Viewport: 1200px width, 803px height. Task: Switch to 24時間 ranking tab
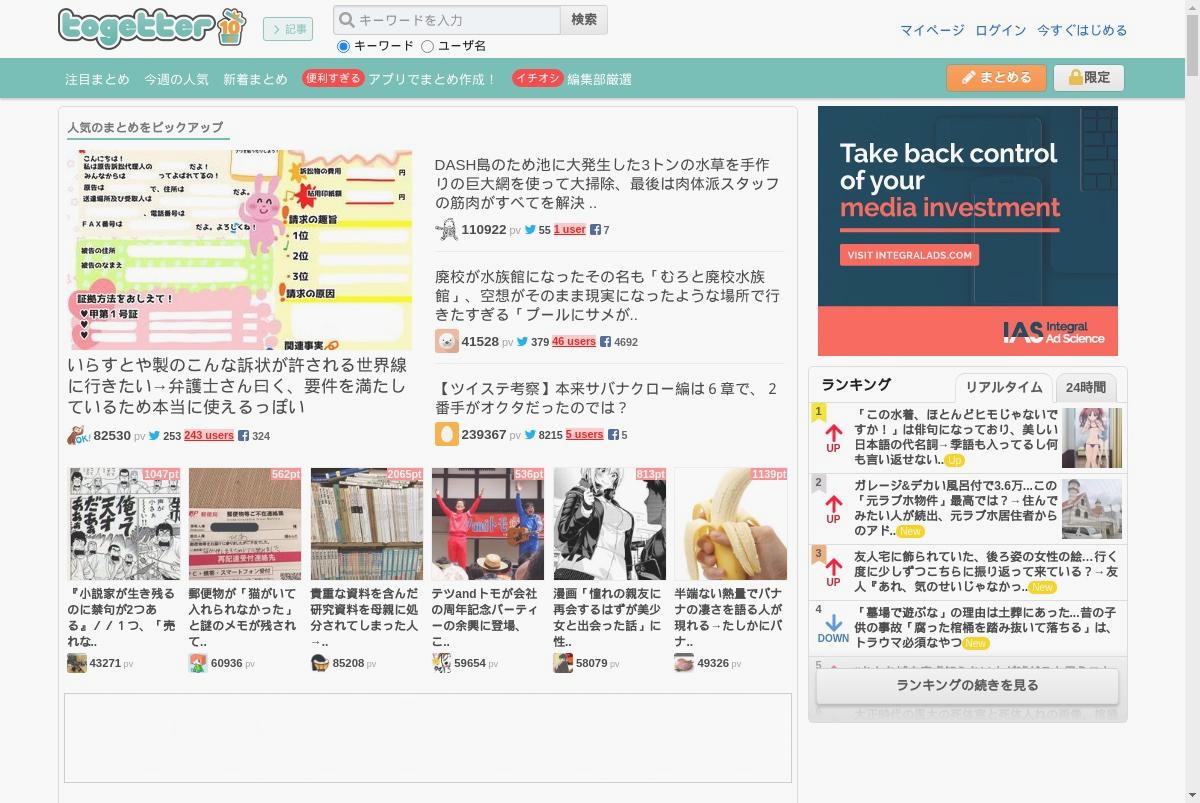(1086, 388)
